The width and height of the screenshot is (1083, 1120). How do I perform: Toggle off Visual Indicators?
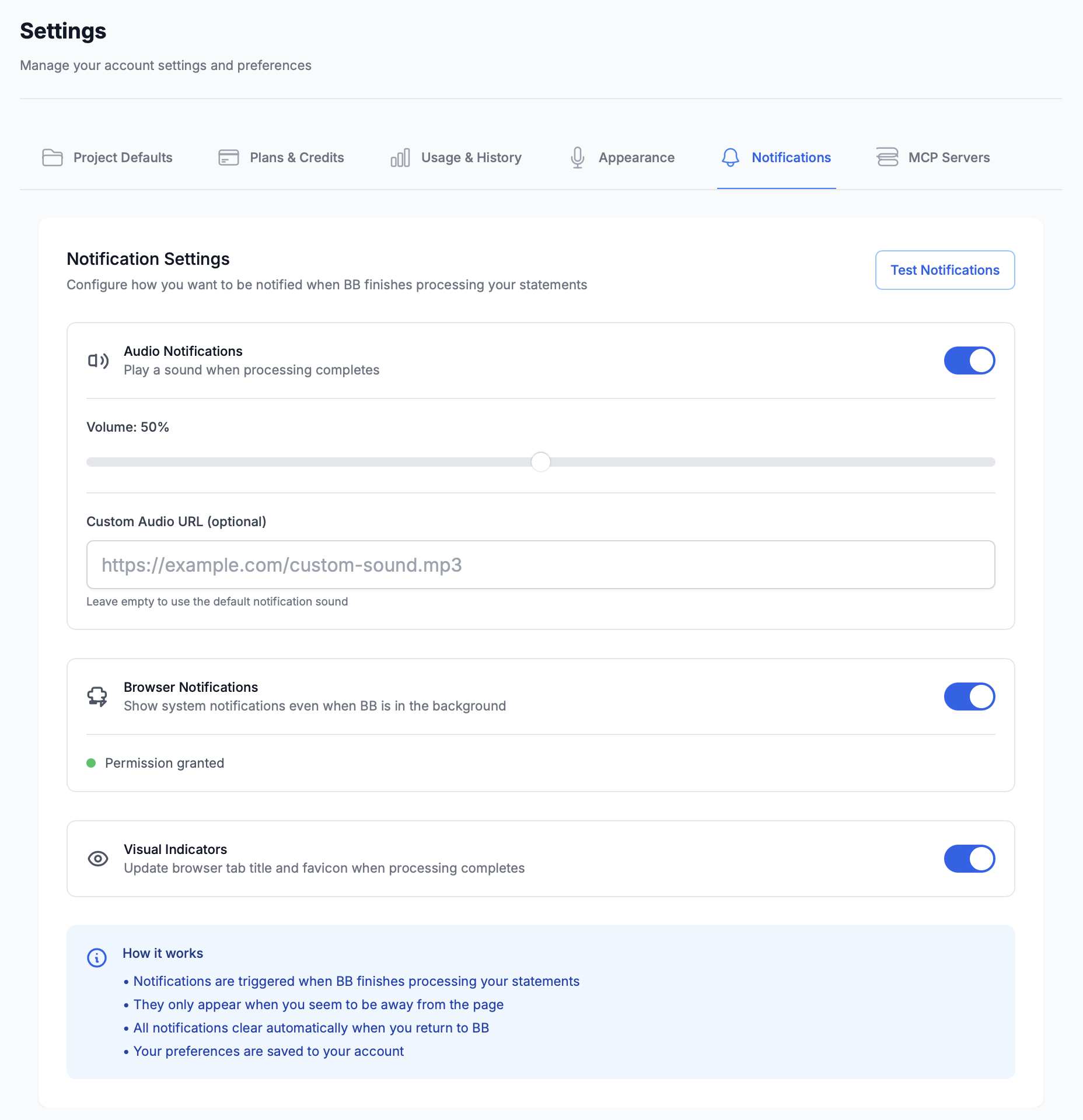pyautogui.click(x=969, y=859)
